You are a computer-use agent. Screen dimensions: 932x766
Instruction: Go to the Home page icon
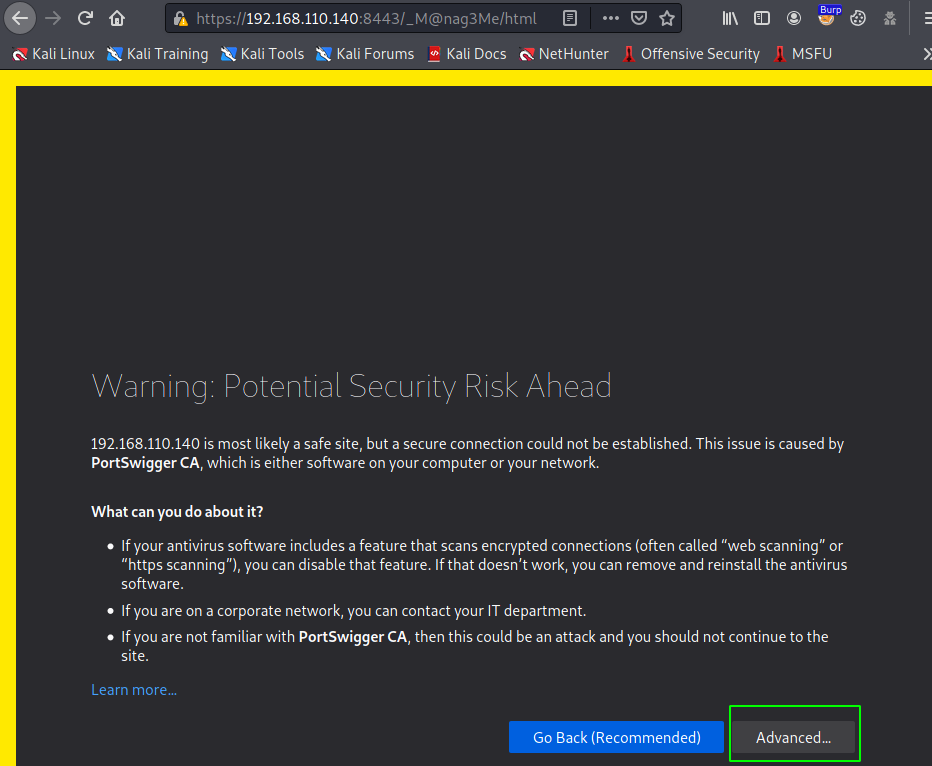point(117,18)
